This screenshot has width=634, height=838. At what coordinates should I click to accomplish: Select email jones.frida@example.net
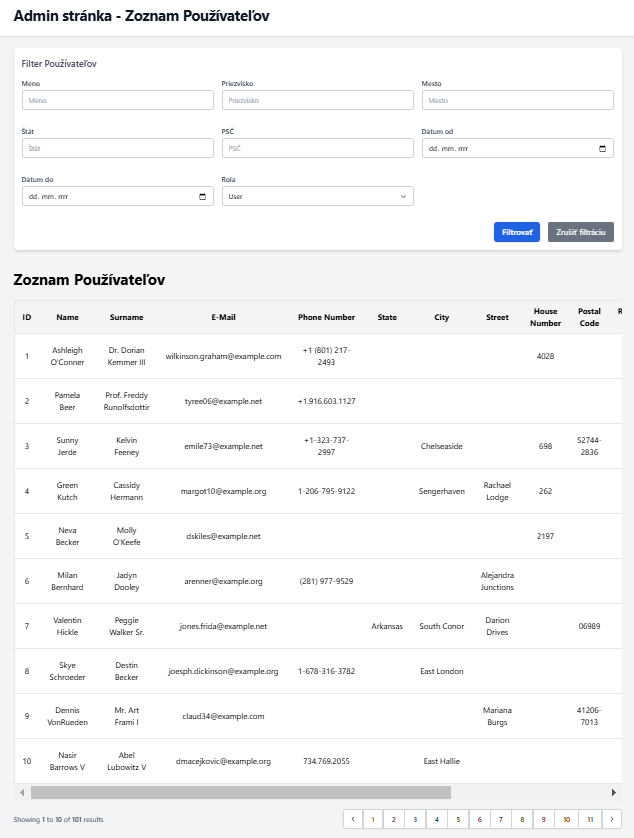tap(223, 626)
